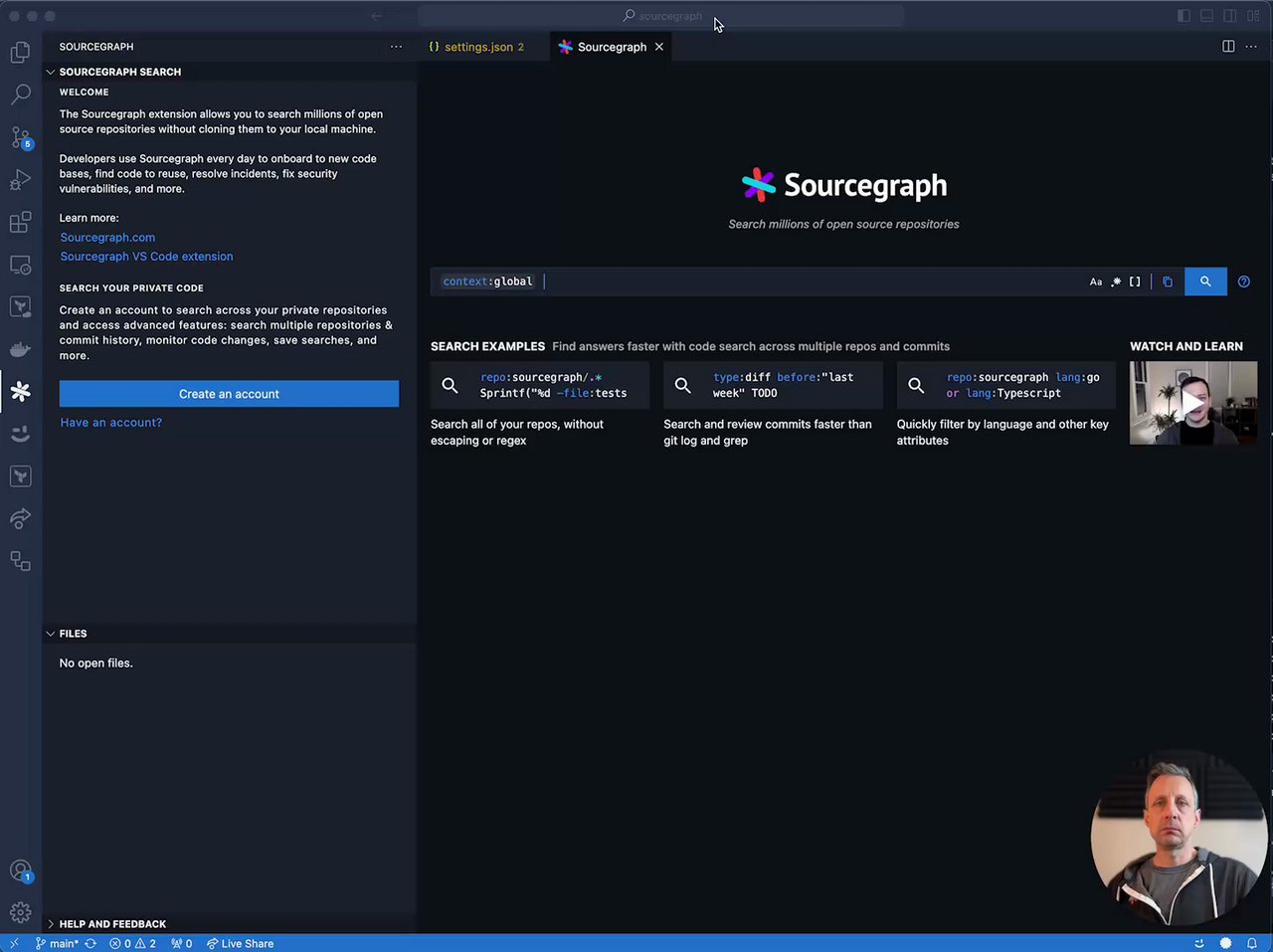
Task: Go back using title bar arrow
Action: pos(376,16)
